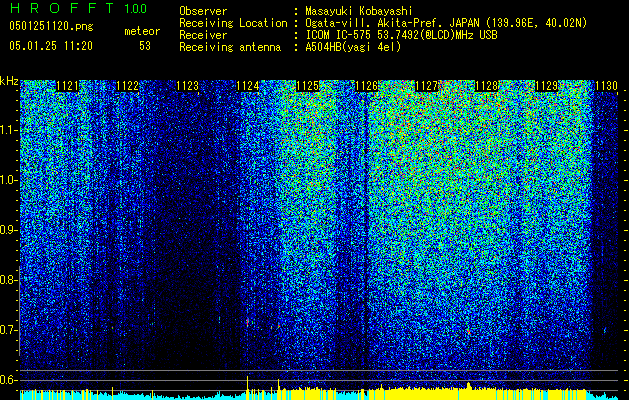
Task: Click the 1125 time marker
Action: click(x=307, y=86)
